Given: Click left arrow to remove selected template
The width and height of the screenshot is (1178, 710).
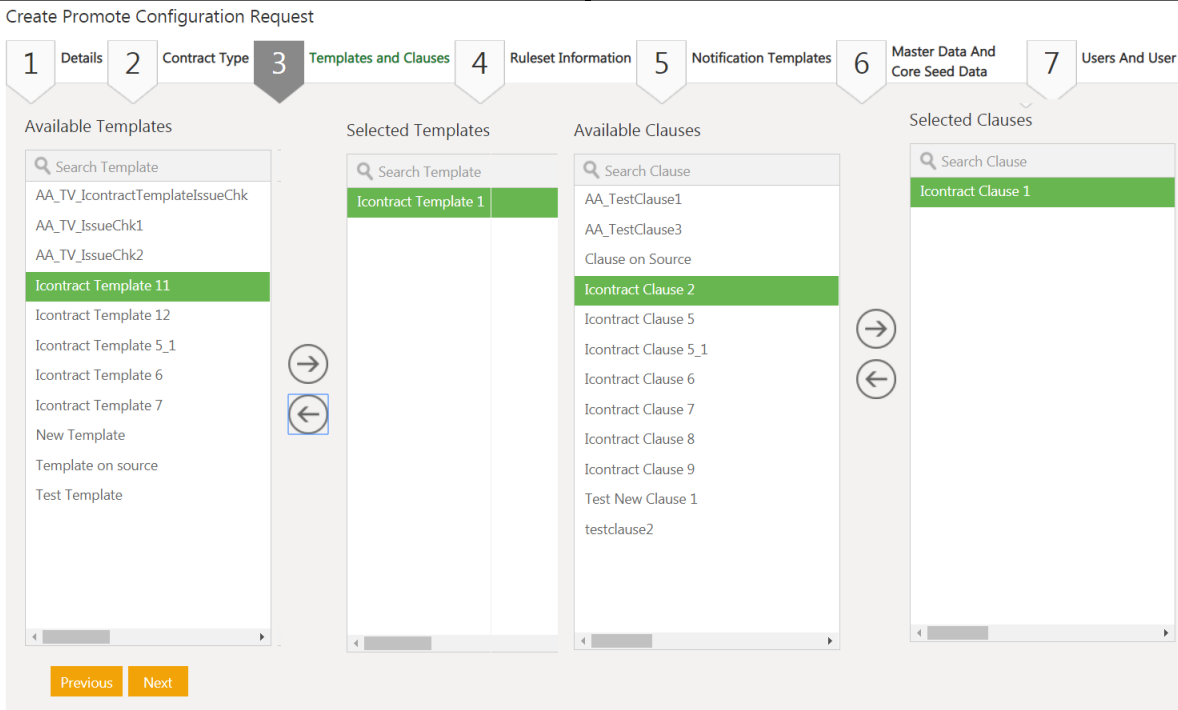Looking at the screenshot, I should (x=308, y=414).
